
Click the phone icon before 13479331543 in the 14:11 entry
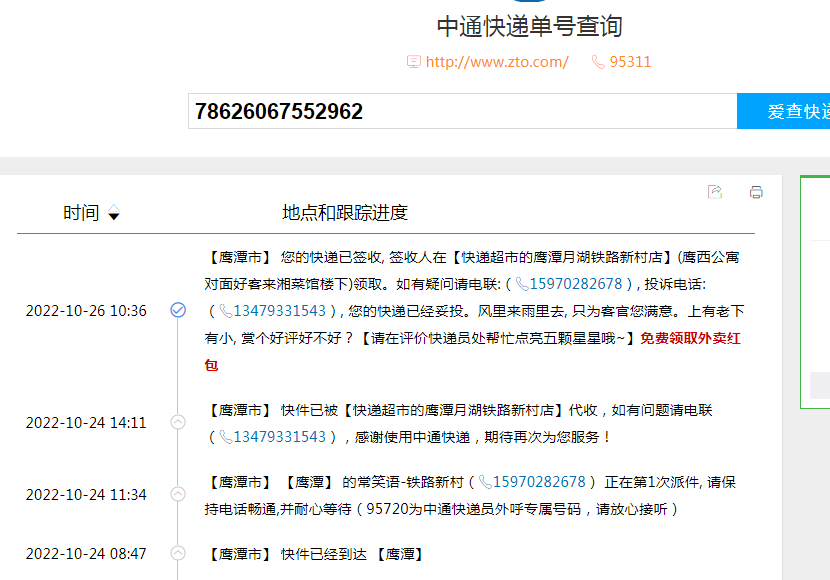tap(225, 437)
